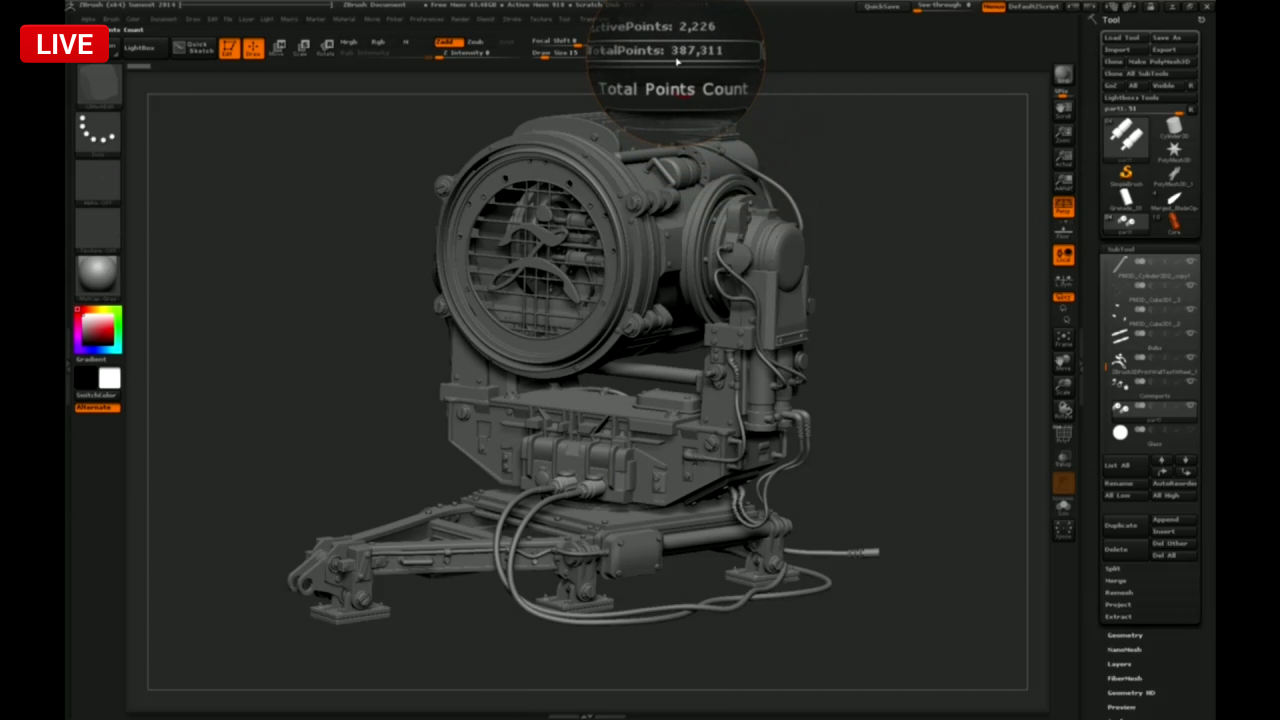Select the Cylinder3D tool
Viewport: 1280px width, 720px height.
(1172, 128)
